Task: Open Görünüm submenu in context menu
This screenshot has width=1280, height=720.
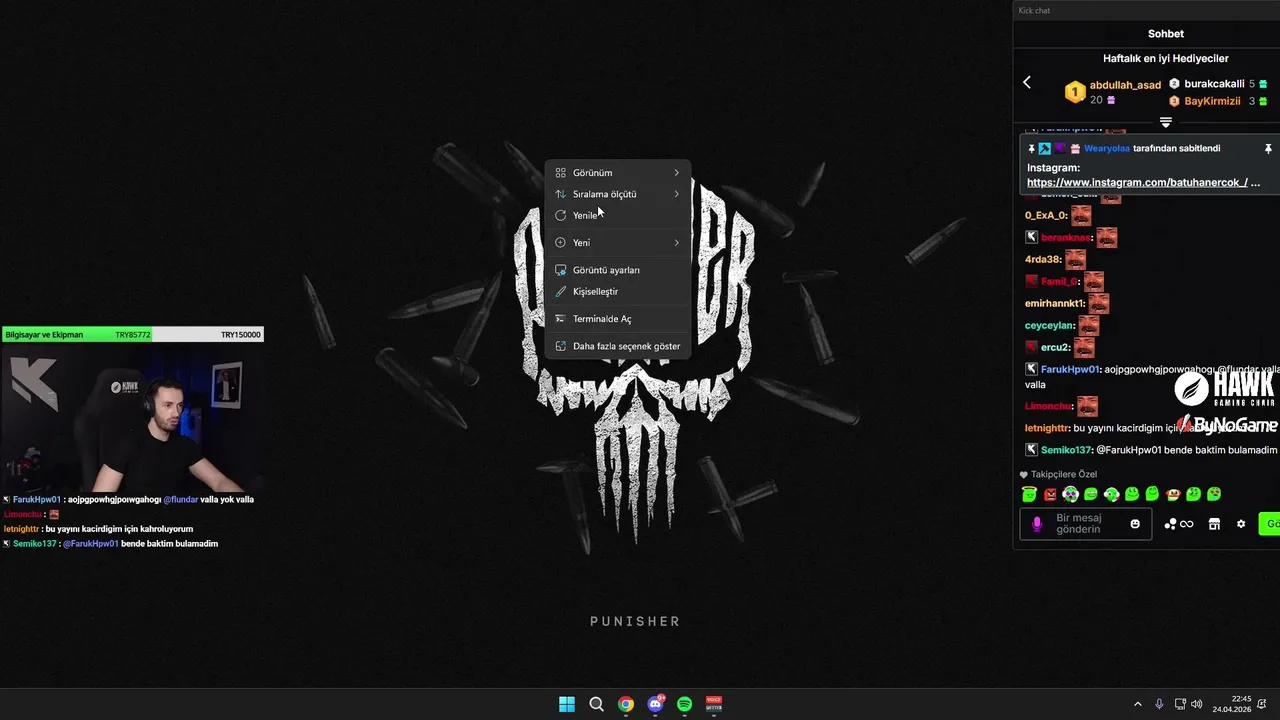Action: (x=617, y=173)
